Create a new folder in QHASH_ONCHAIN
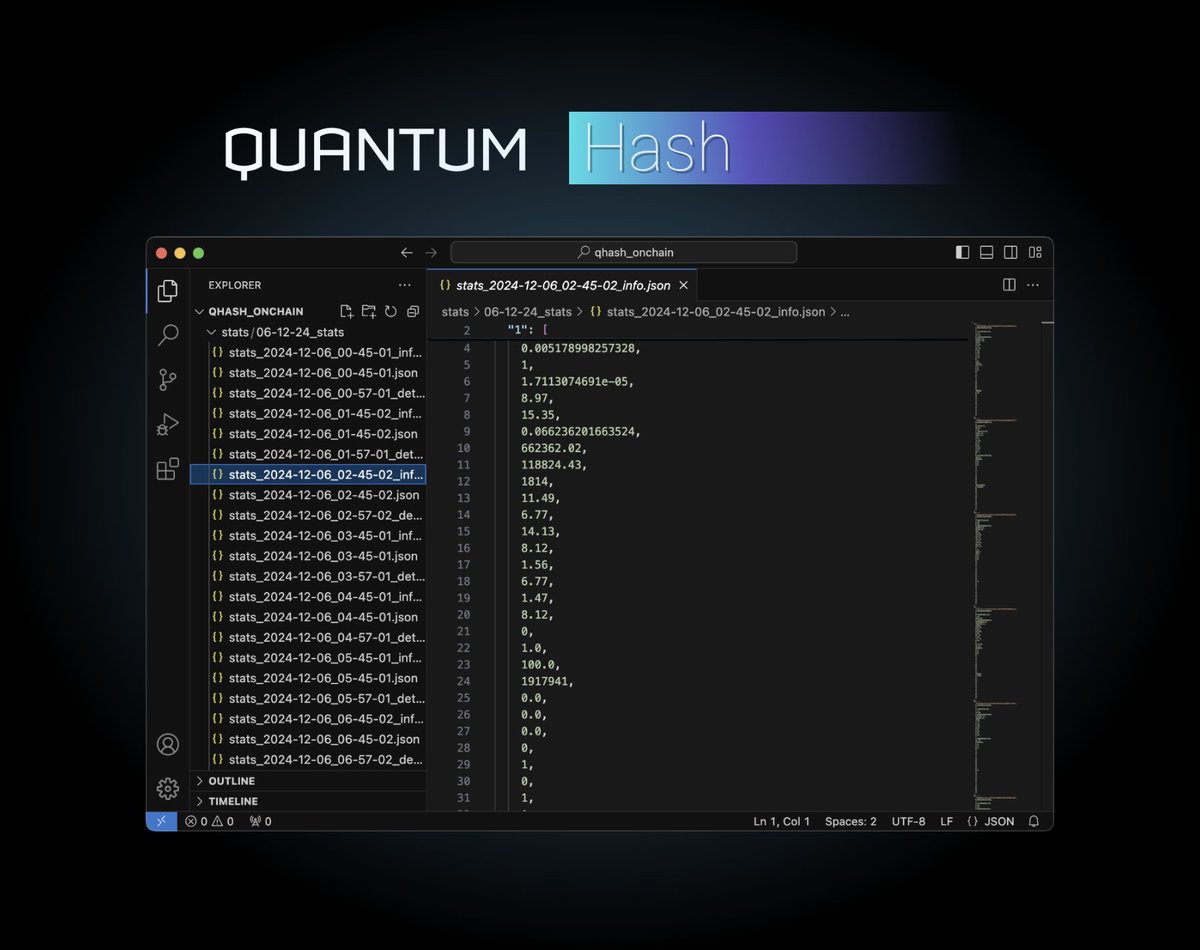This screenshot has height=950, width=1200. pos(367,311)
